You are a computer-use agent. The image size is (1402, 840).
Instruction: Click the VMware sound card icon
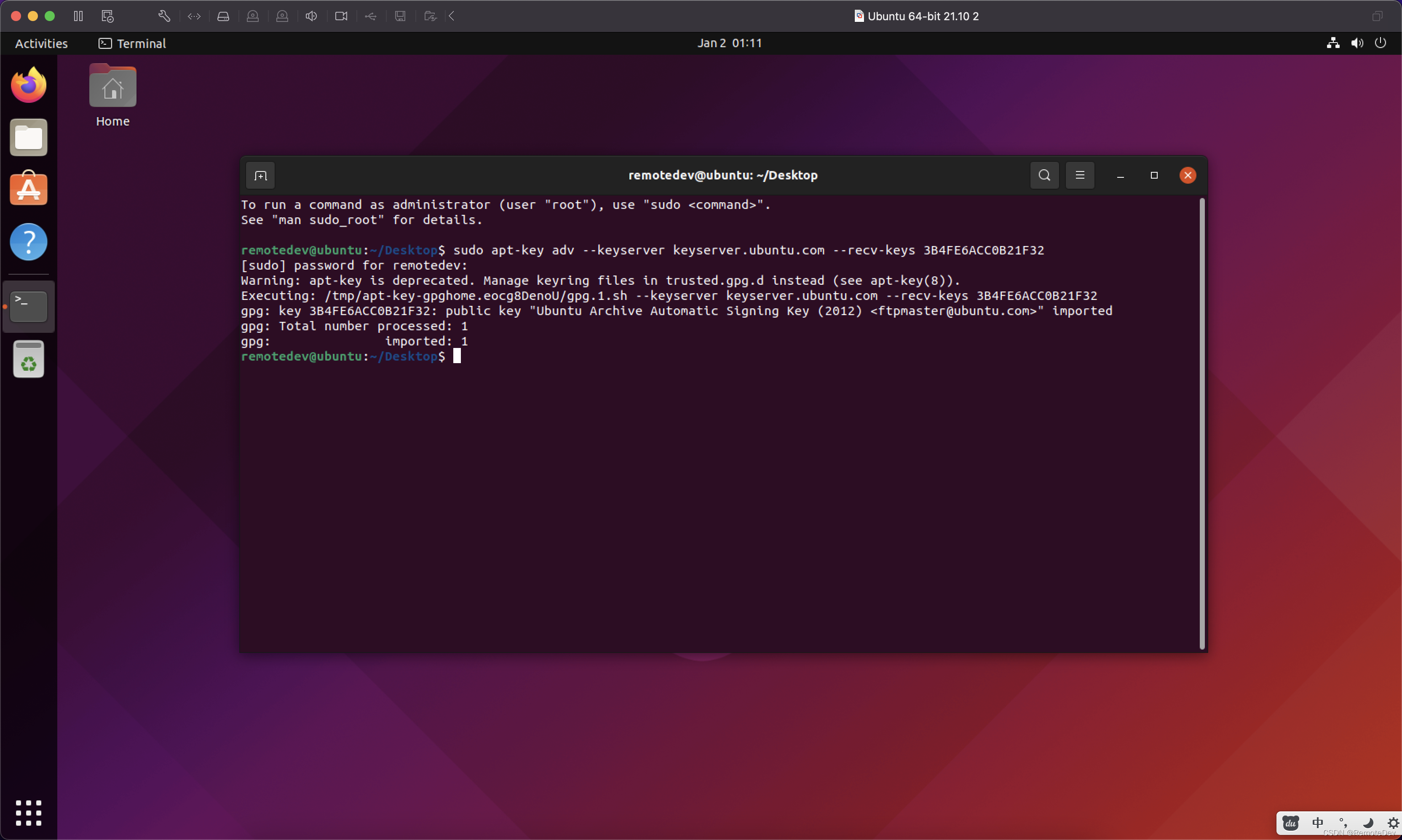[x=311, y=16]
